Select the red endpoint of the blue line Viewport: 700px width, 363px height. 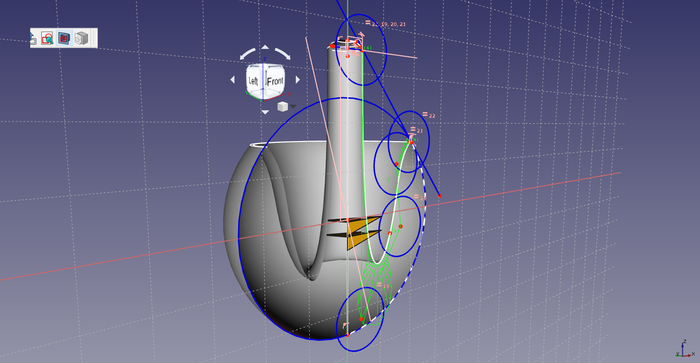tap(440, 196)
